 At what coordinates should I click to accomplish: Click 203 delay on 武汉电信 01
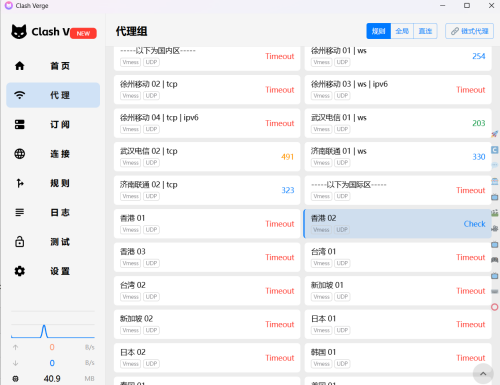pyautogui.click(x=479, y=123)
